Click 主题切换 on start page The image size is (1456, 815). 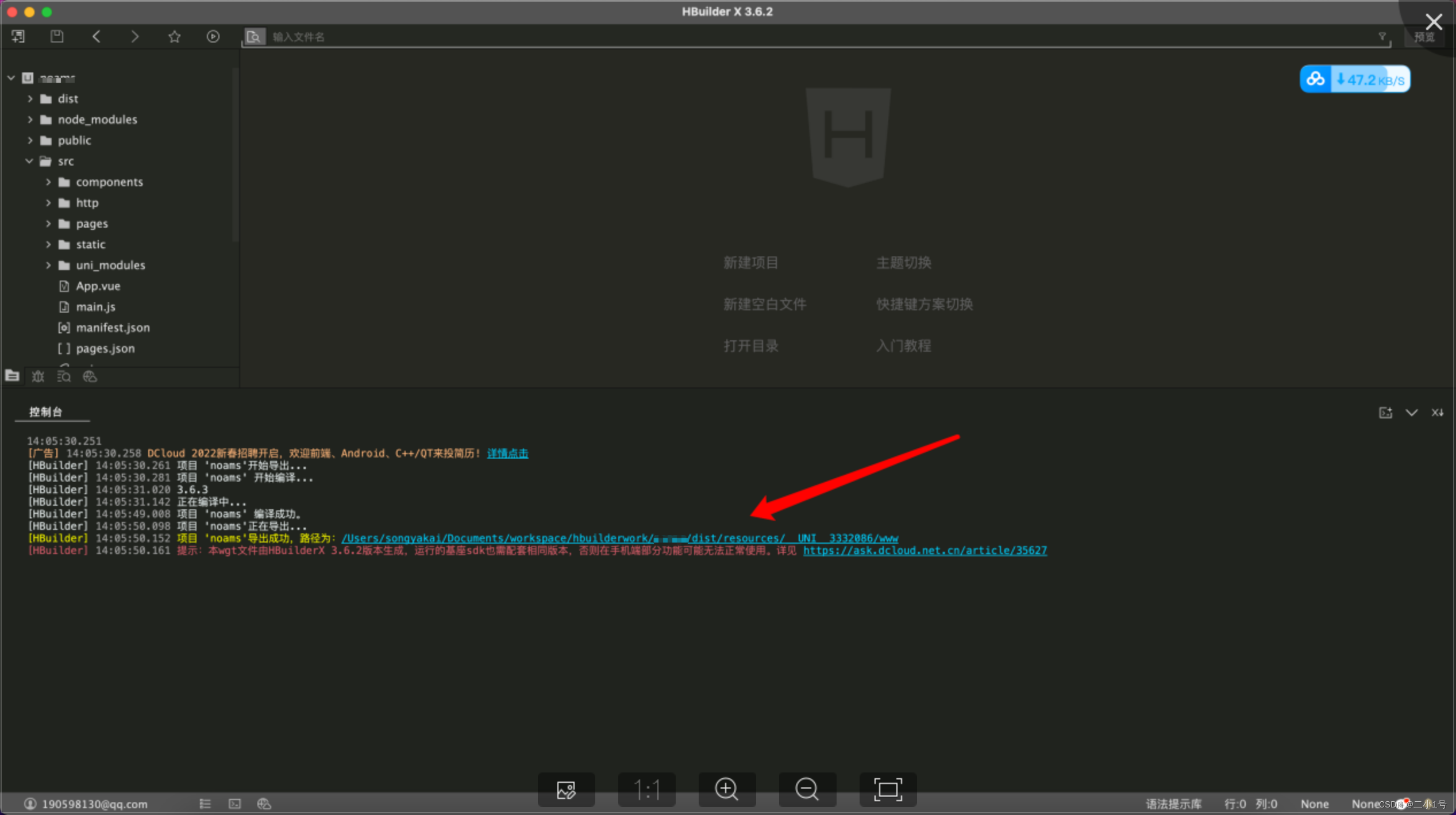(x=904, y=263)
